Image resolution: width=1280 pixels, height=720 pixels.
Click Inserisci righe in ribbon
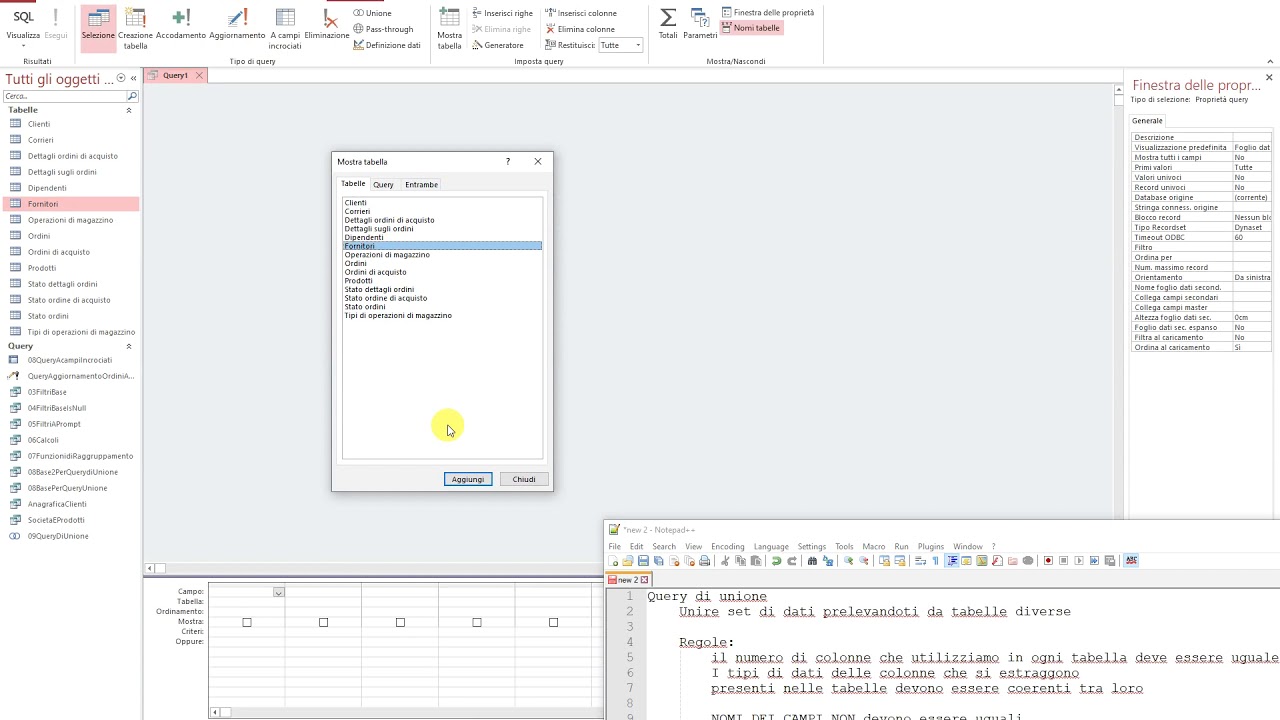(x=502, y=13)
